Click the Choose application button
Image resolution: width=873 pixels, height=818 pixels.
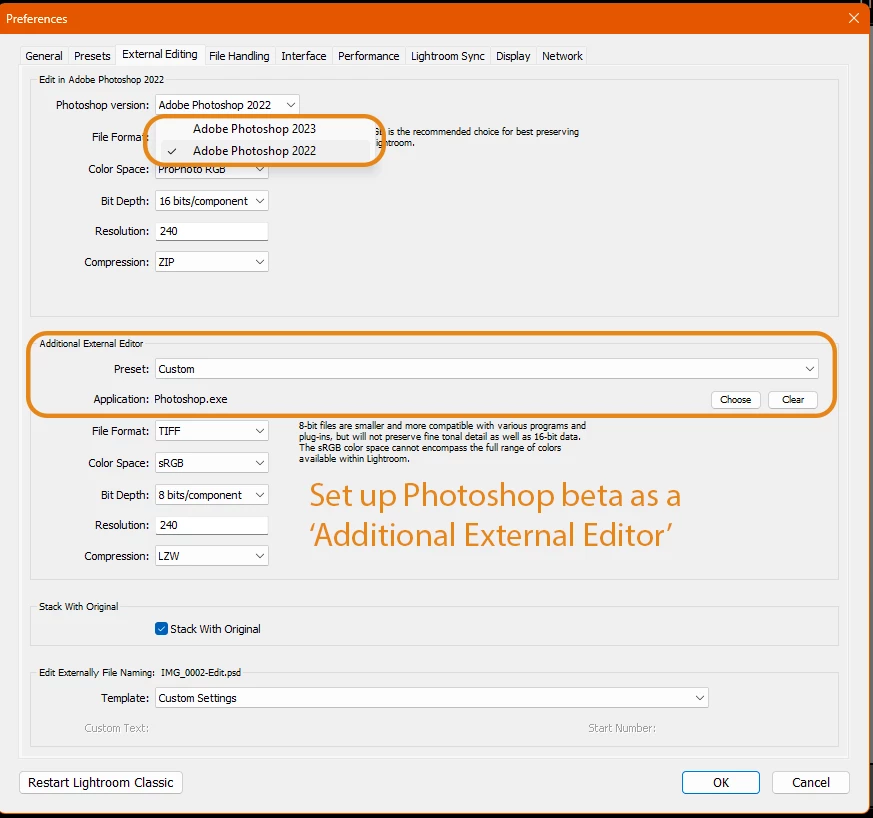[x=735, y=400]
